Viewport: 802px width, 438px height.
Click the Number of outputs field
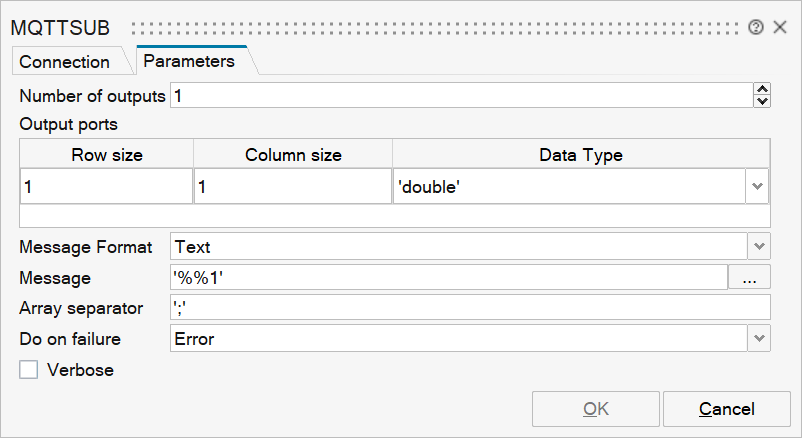460,96
